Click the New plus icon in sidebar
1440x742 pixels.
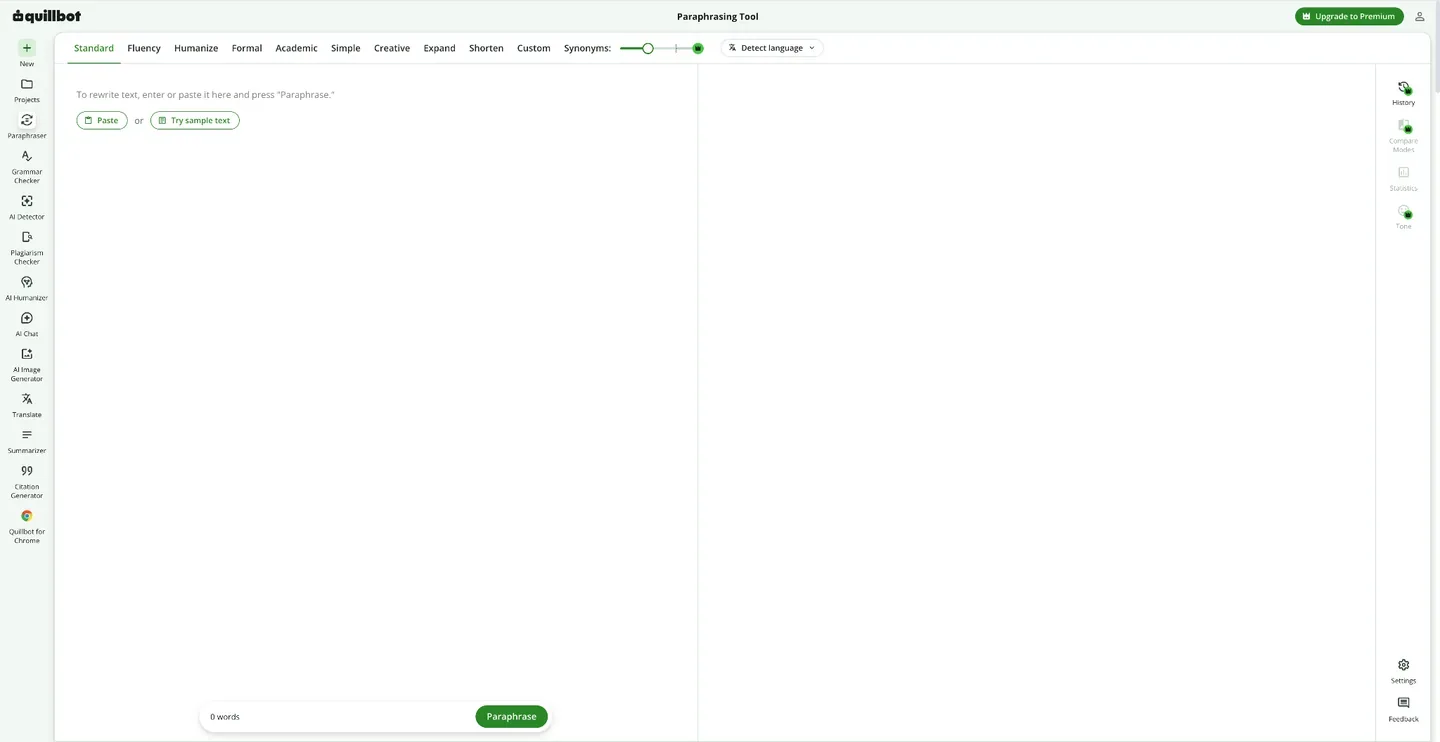(27, 48)
